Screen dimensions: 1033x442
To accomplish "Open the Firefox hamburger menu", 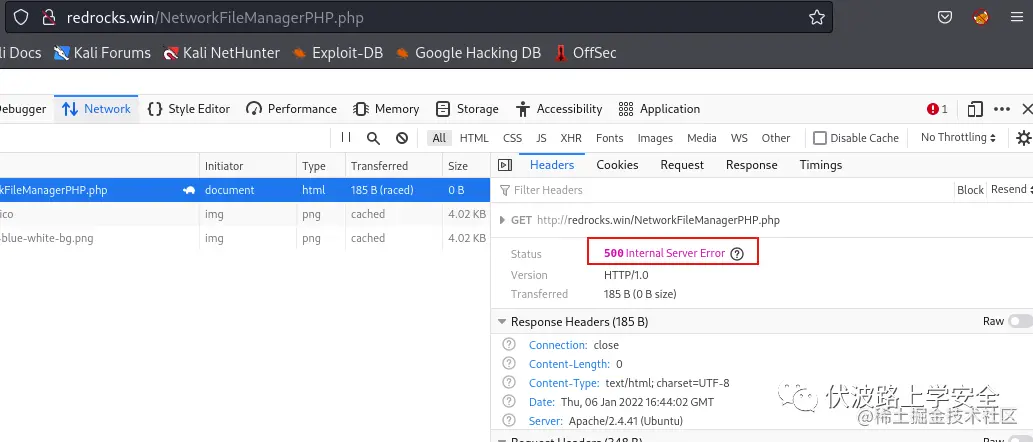I will click(x=1017, y=17).
